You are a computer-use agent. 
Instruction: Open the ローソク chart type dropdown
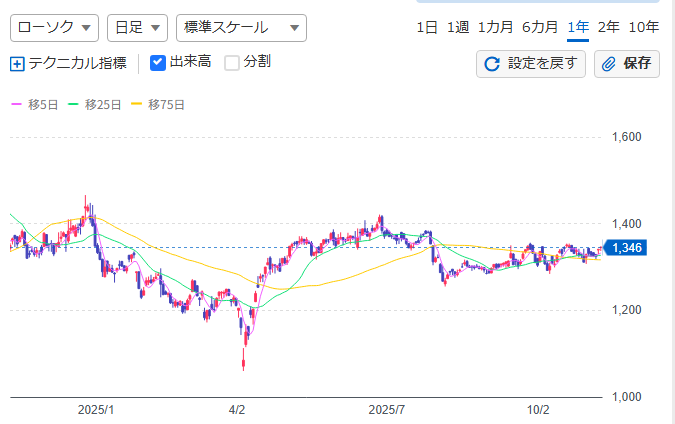click(54, 28)
